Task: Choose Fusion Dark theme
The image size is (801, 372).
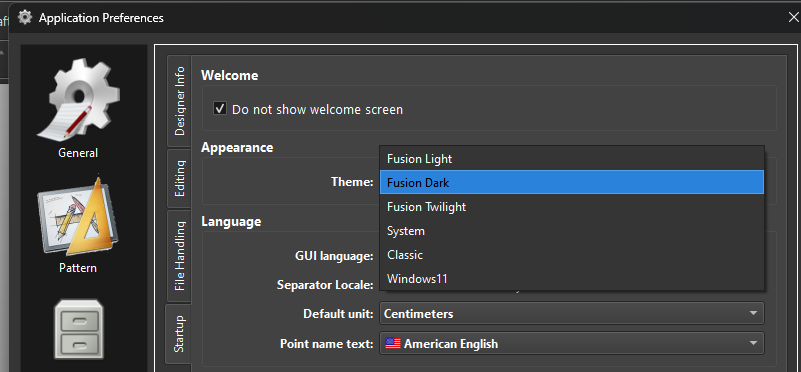Action: pos(572,182)
